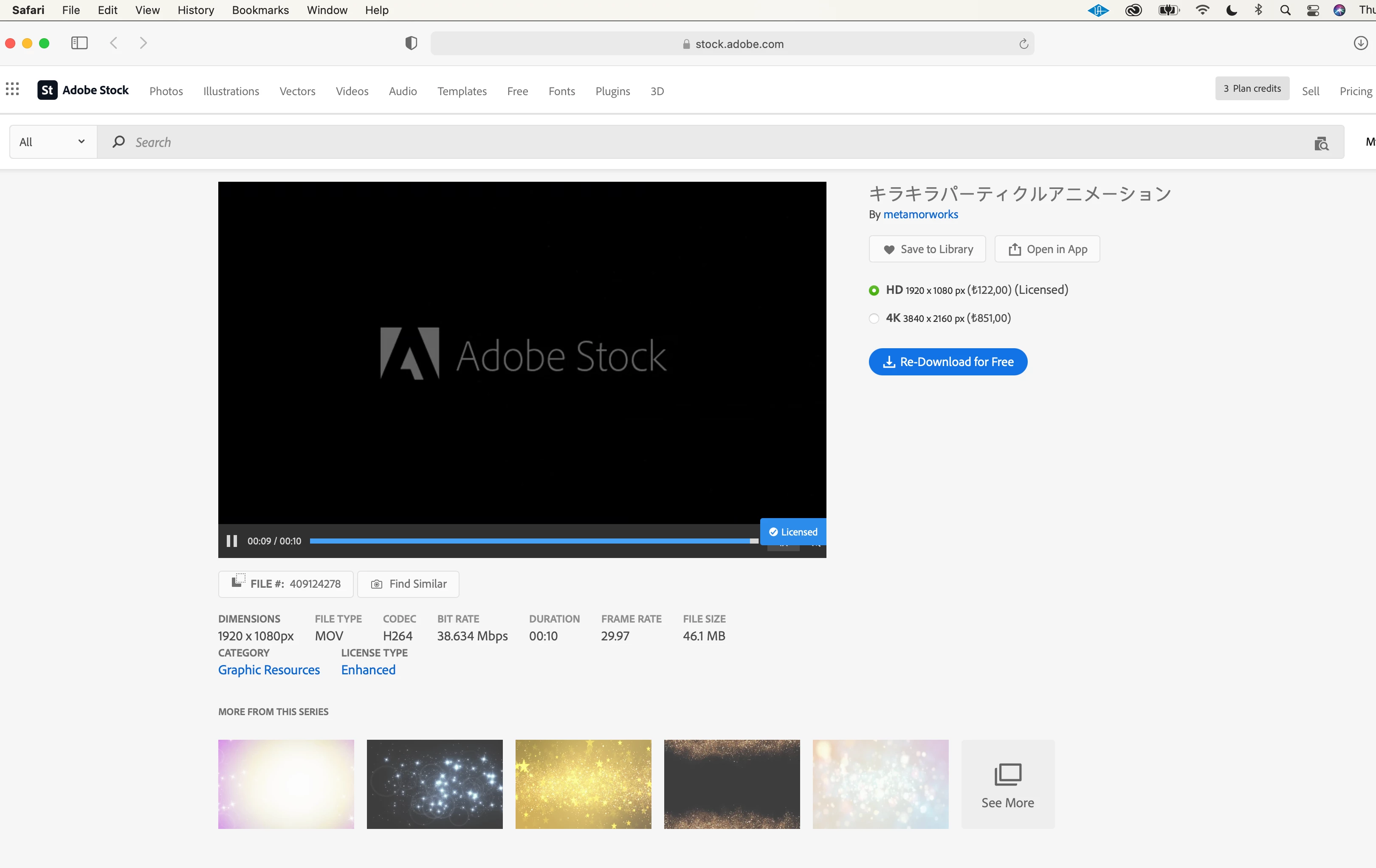Screen dimensions: 1376x868
Task: Click the Adobe Stock St logo
Action: point(48,90)
